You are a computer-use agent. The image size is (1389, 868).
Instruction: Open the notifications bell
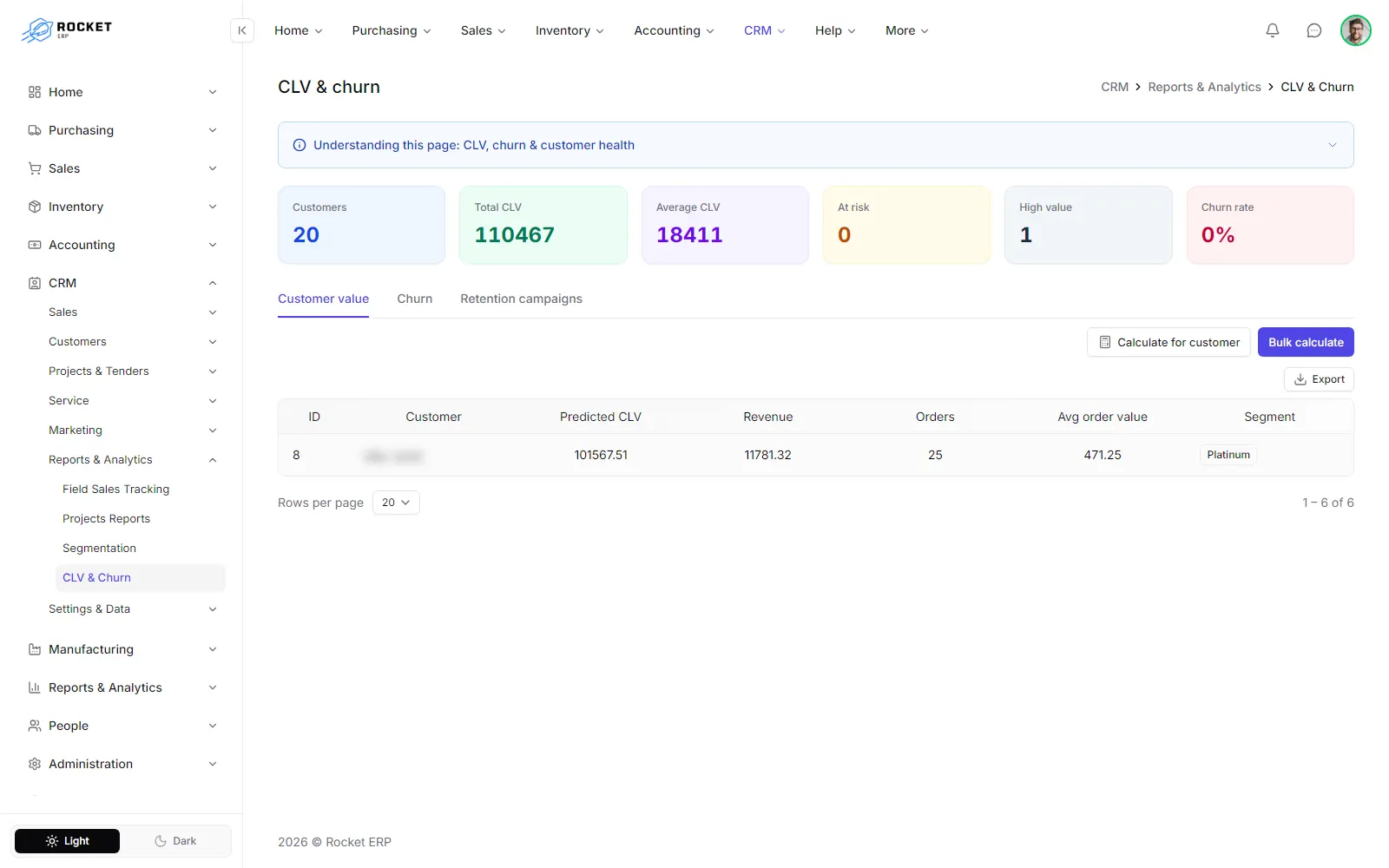click(1273, 30)
